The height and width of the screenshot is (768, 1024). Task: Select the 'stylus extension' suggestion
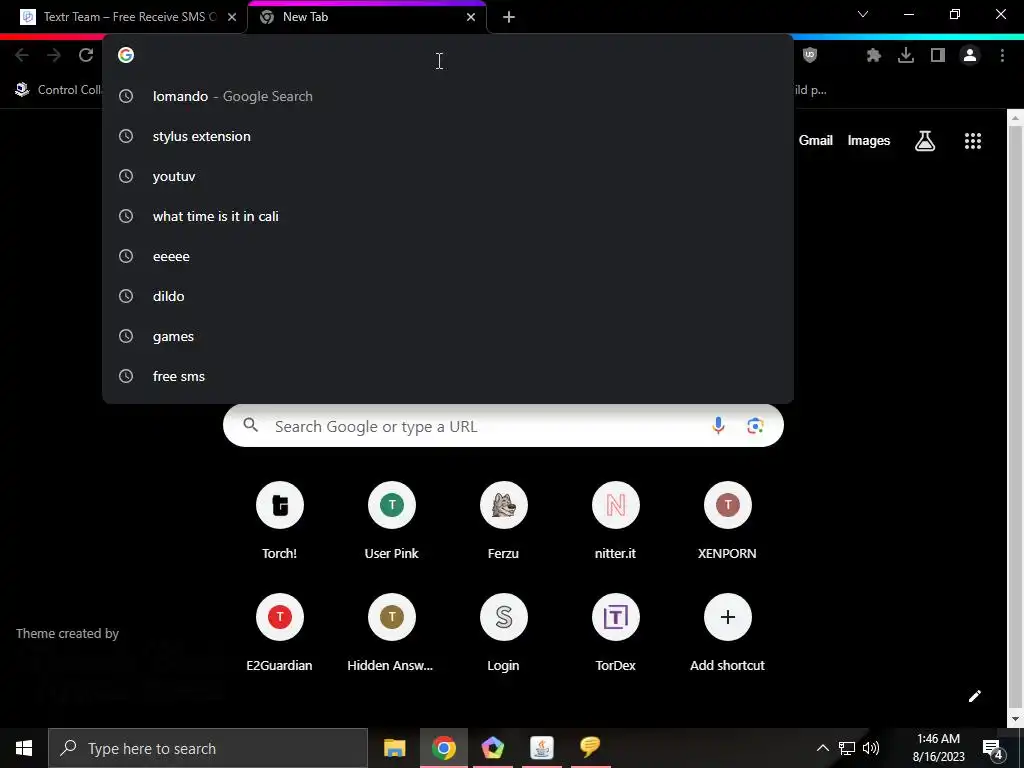pos(448,136)
